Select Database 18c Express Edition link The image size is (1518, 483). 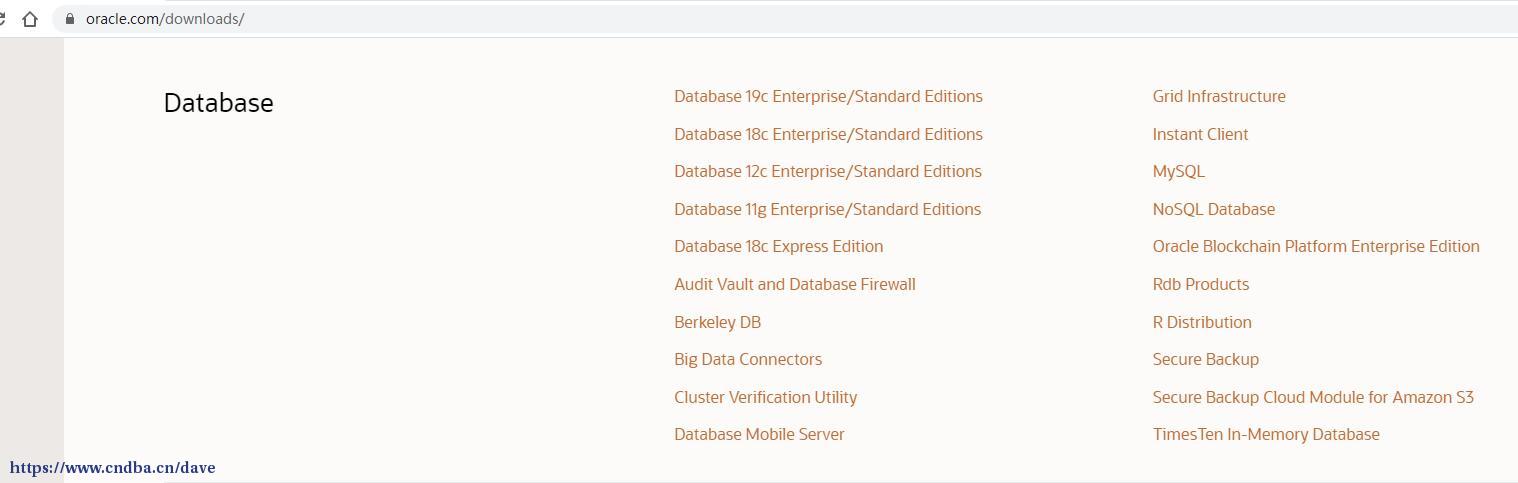click(778, 247)
